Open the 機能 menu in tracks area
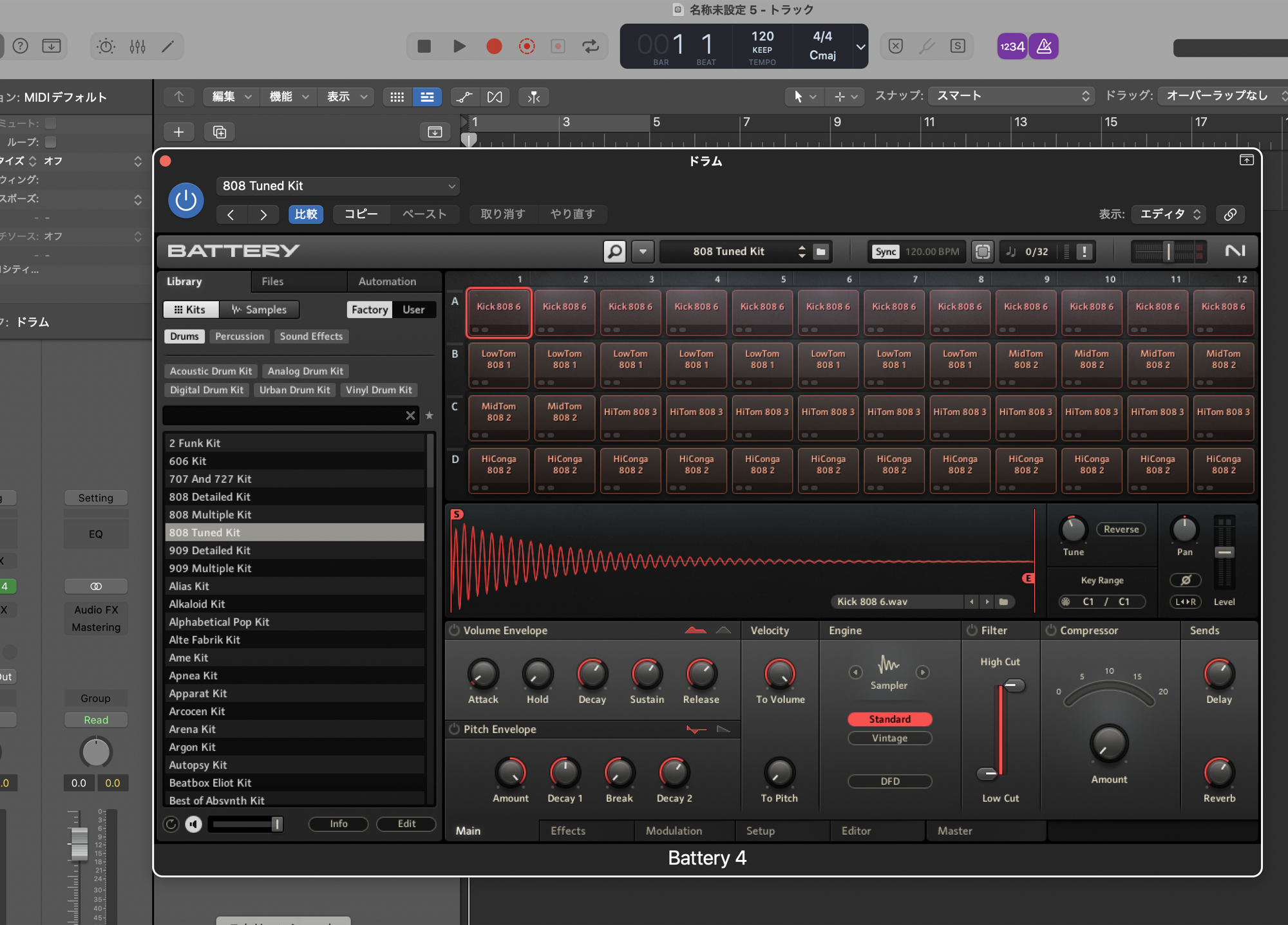The height and width of the screenshot is (925, 1288). pos(289,97)
